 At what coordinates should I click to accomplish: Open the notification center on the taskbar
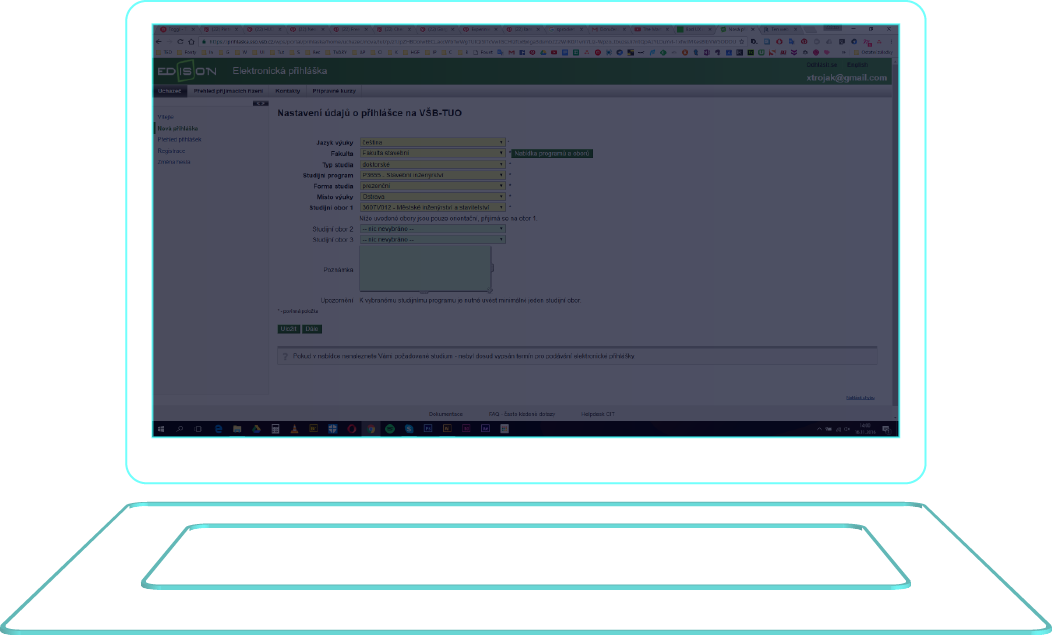tap(886, 429)
